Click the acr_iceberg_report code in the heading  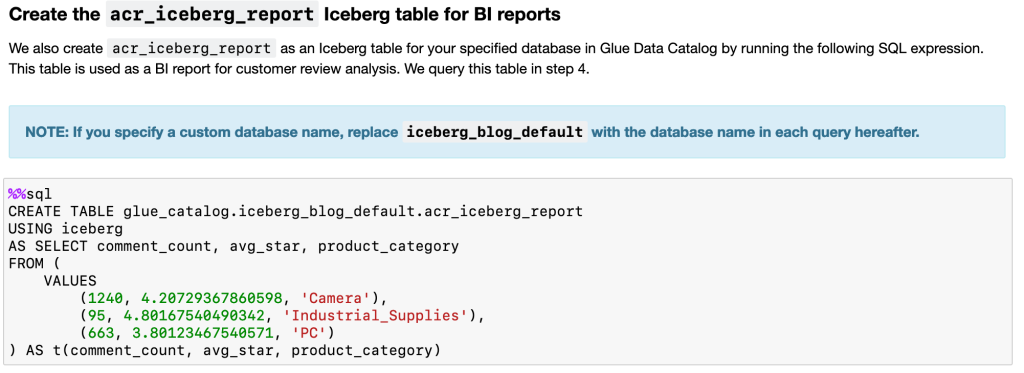(212, 14)
